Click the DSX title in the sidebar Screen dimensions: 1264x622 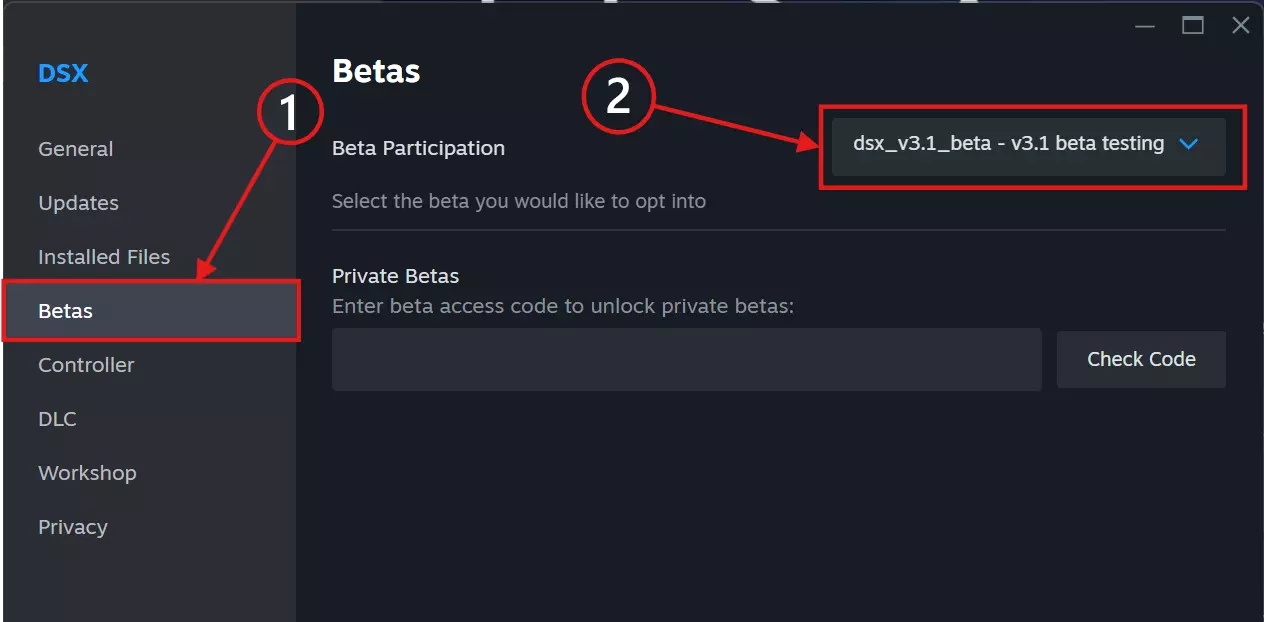pos(63,73)
